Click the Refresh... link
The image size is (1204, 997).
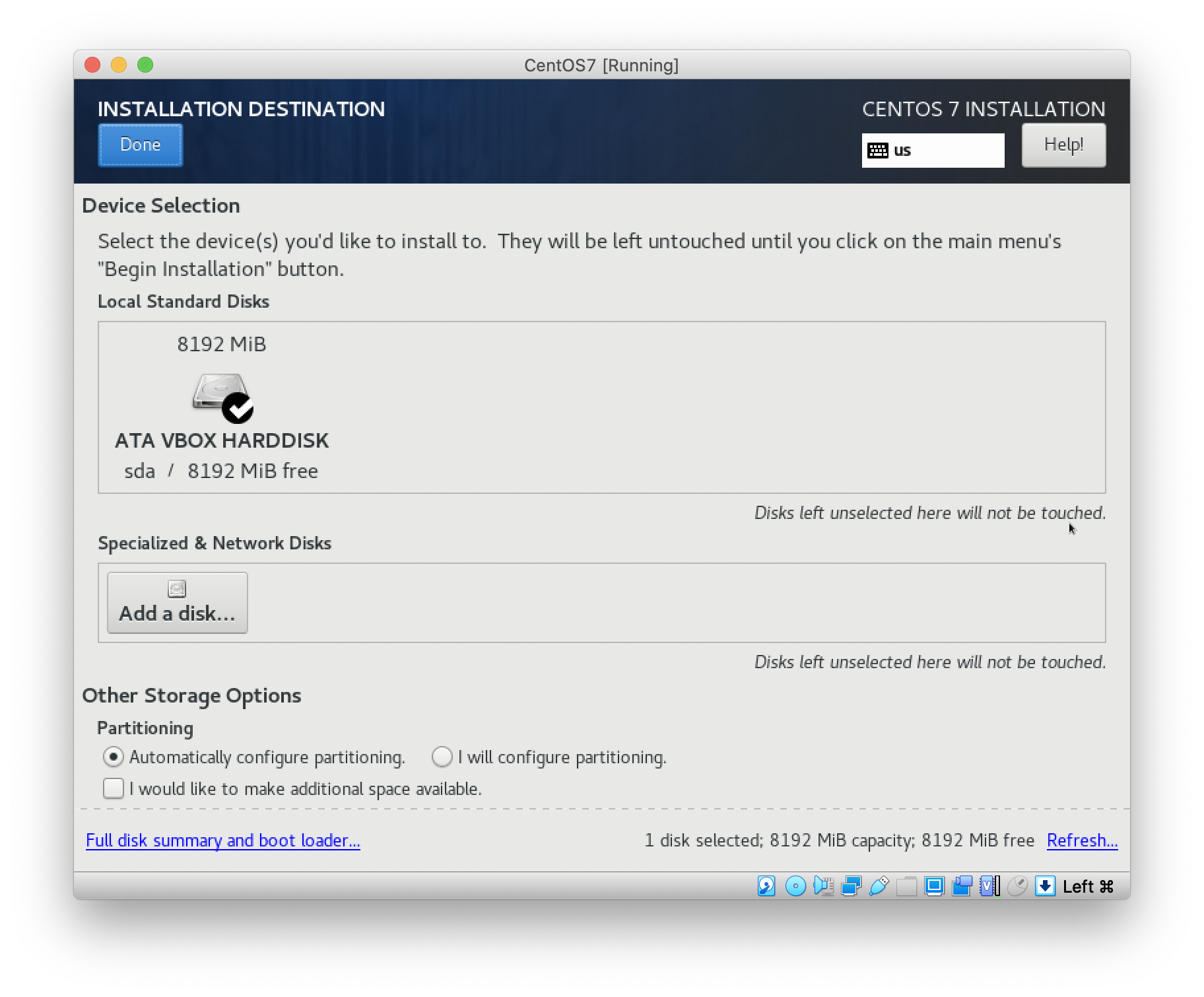pos(1082,841)
